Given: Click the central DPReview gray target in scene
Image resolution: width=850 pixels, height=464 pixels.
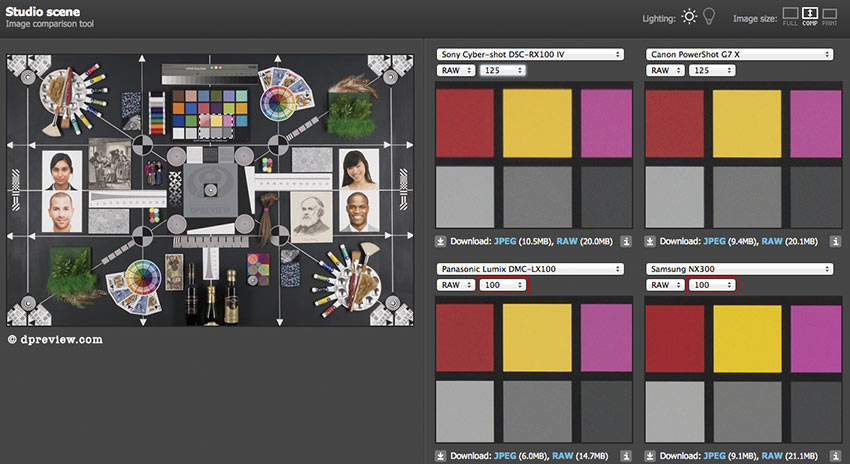Looking at the screenshot, I should point(210,190).
